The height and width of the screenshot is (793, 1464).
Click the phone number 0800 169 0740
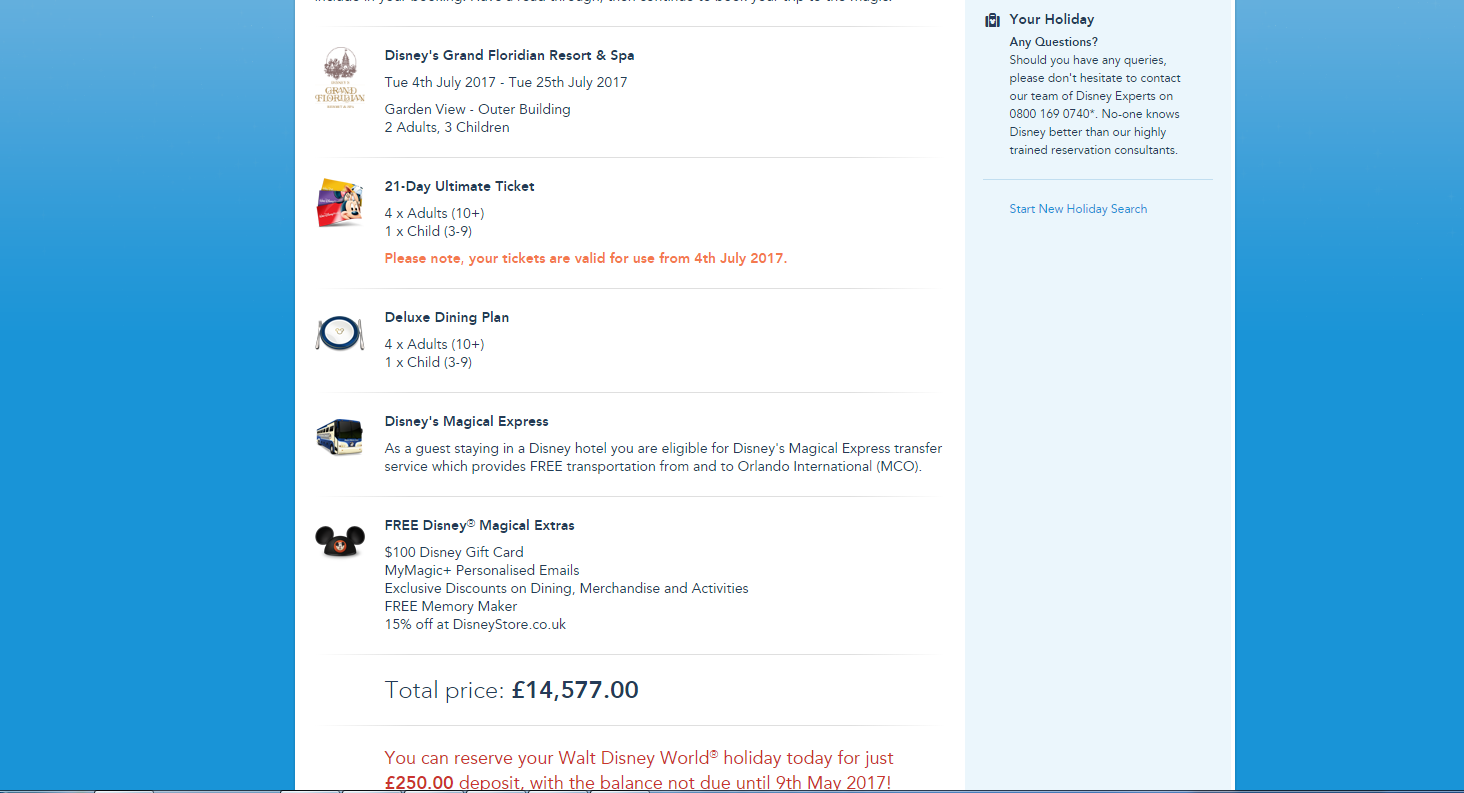coord(1049,114)
